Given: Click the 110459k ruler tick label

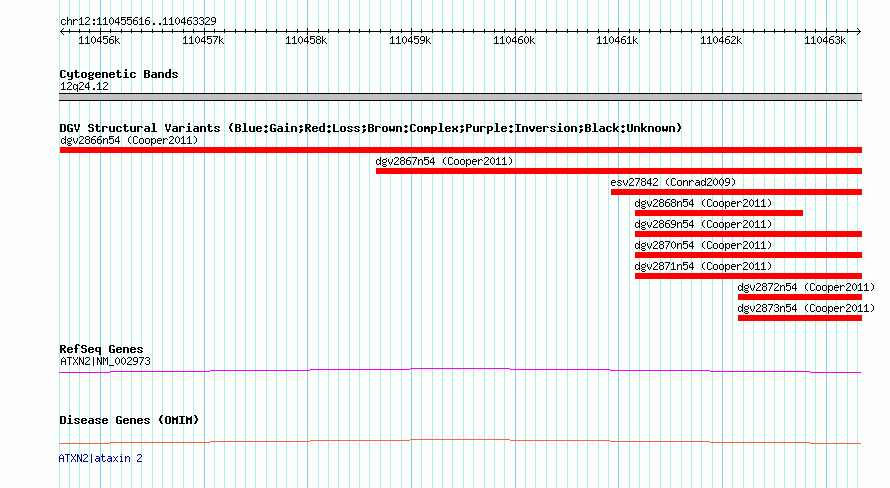Looking at the screenshot, I should tap(410, 40).
